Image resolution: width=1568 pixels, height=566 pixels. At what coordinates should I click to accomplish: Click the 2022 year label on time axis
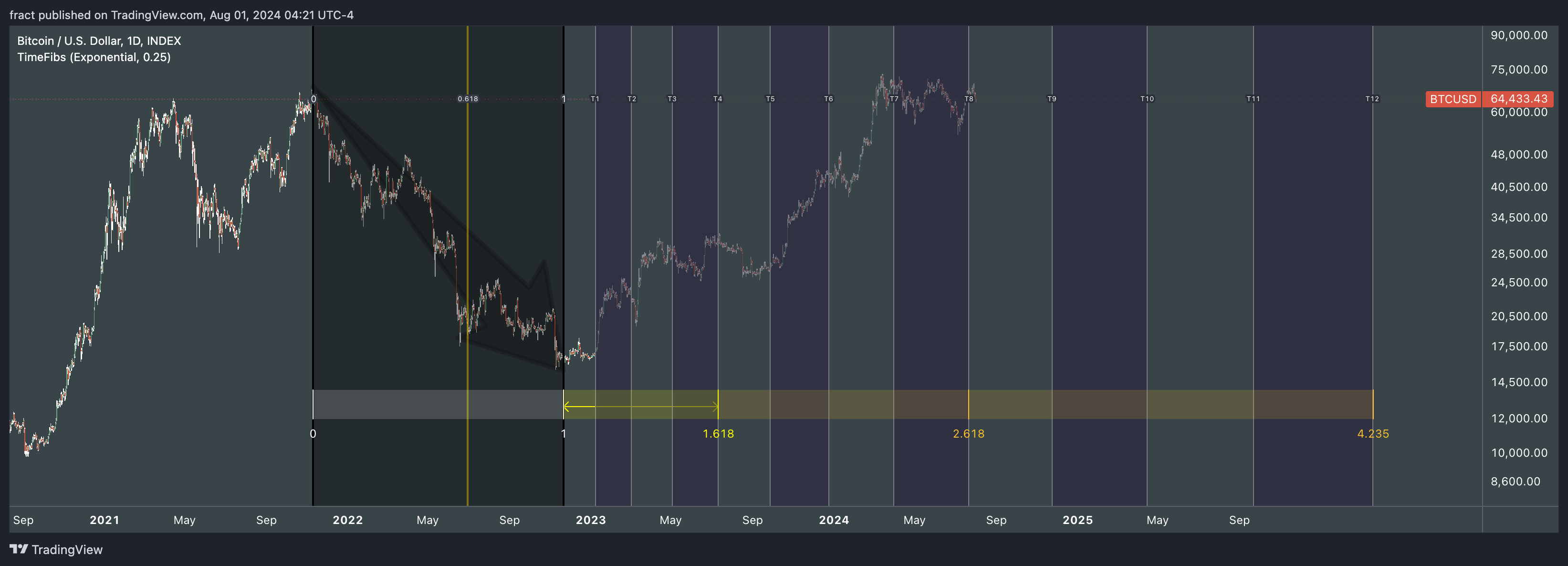[x=347, y=520]
